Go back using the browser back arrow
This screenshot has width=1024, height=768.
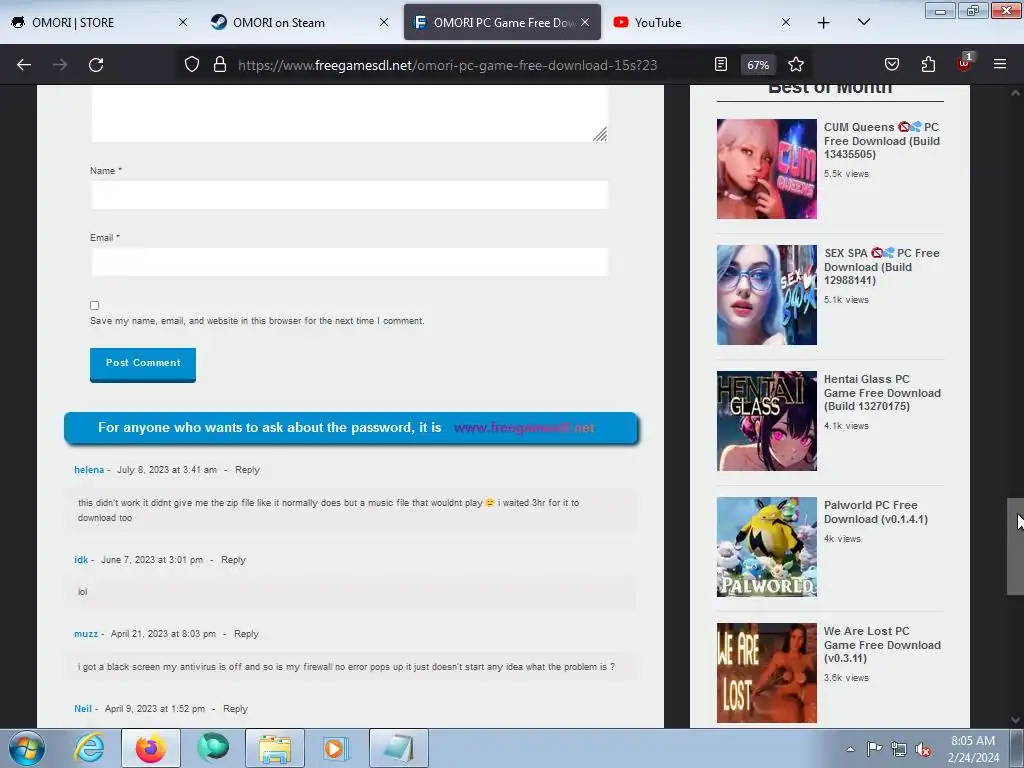pyautogui.click(x=24, y=65)
